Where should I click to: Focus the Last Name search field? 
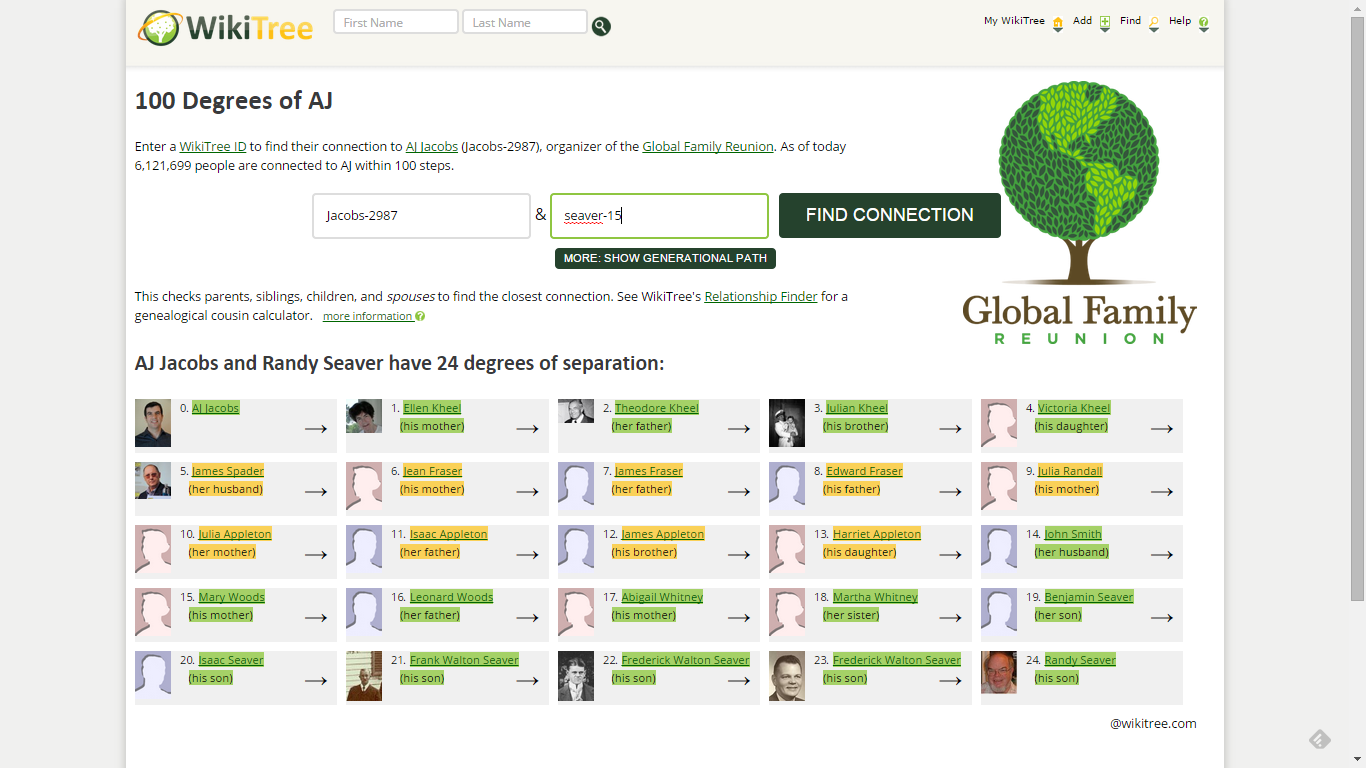[525, 22]
